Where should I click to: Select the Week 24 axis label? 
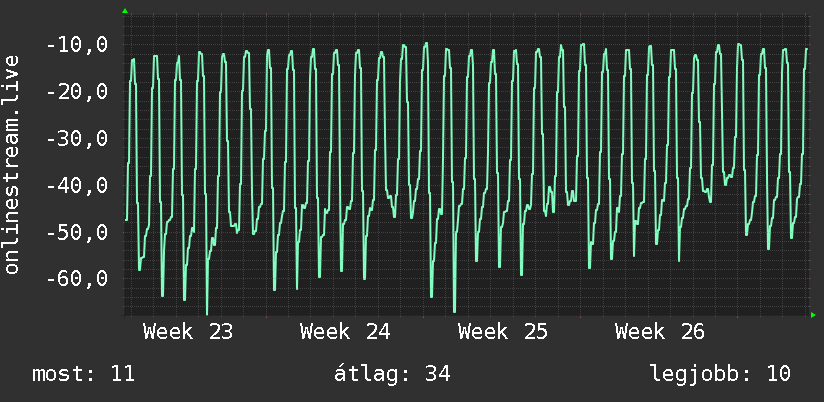345,332
